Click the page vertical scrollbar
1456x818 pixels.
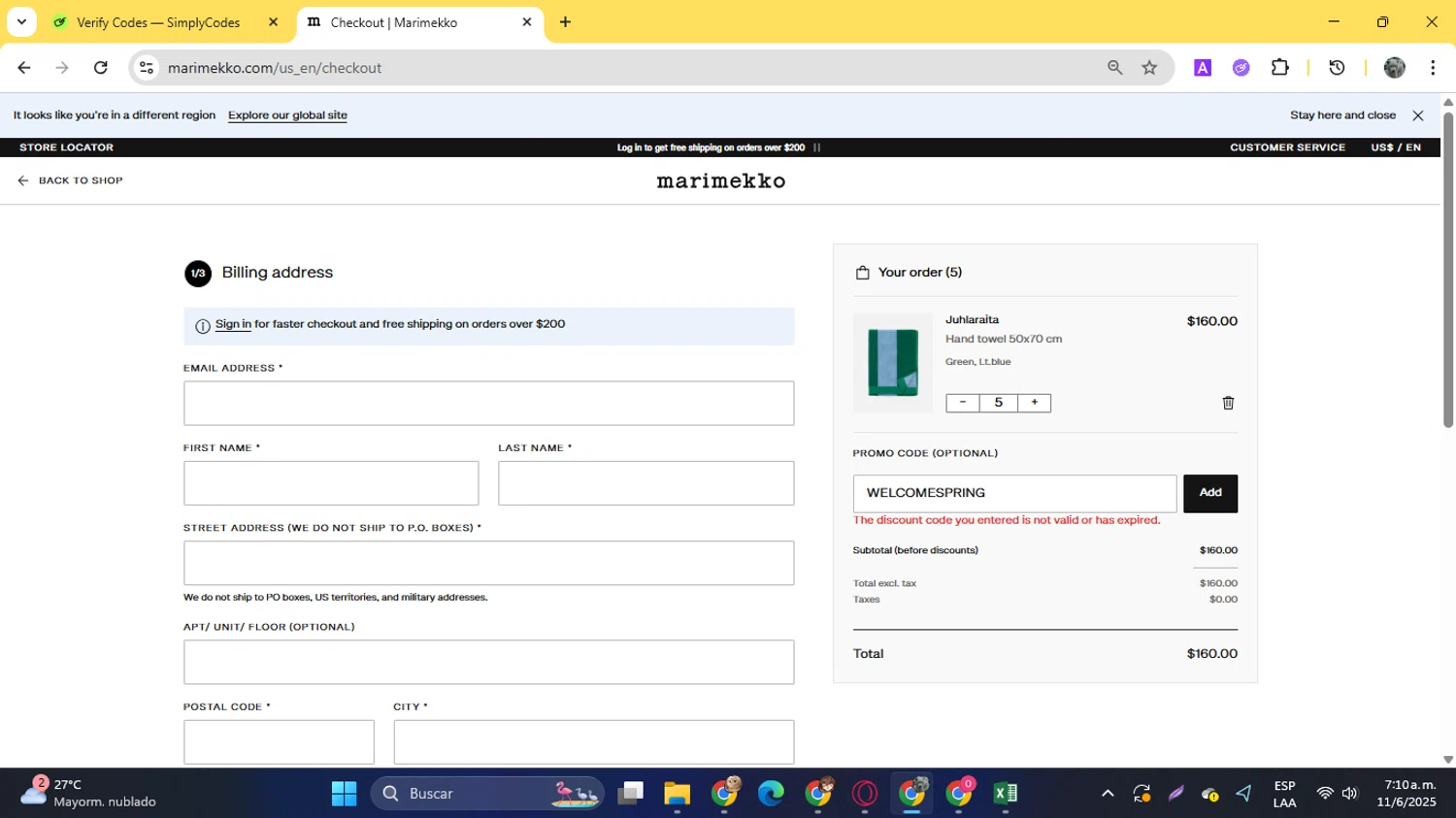(1448, 270)
